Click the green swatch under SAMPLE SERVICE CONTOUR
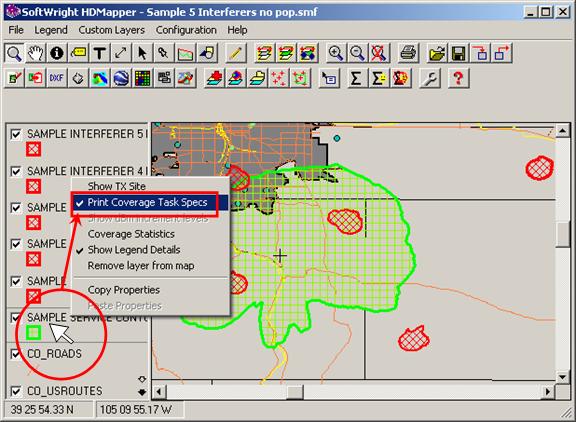 pyautogui.click(x=33, y=333)
